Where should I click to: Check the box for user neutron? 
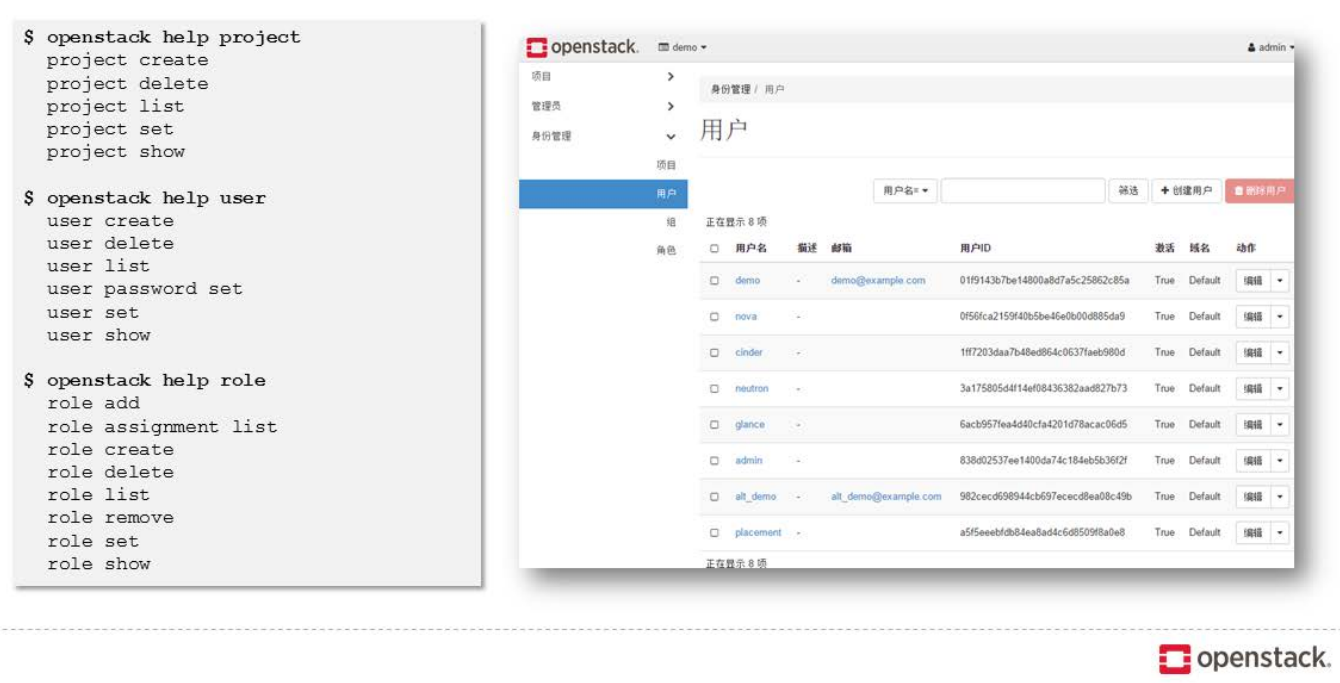coord(714,389)
